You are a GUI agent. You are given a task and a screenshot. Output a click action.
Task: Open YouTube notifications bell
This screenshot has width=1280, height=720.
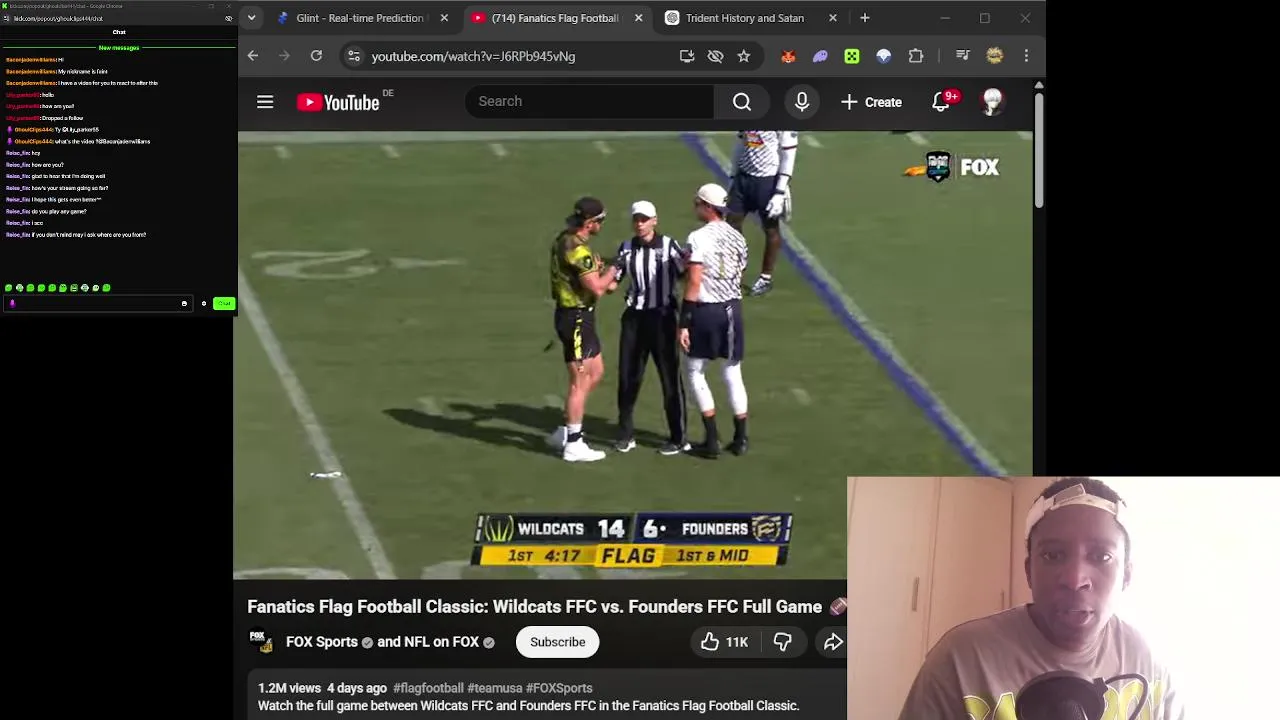pos(941,102)
